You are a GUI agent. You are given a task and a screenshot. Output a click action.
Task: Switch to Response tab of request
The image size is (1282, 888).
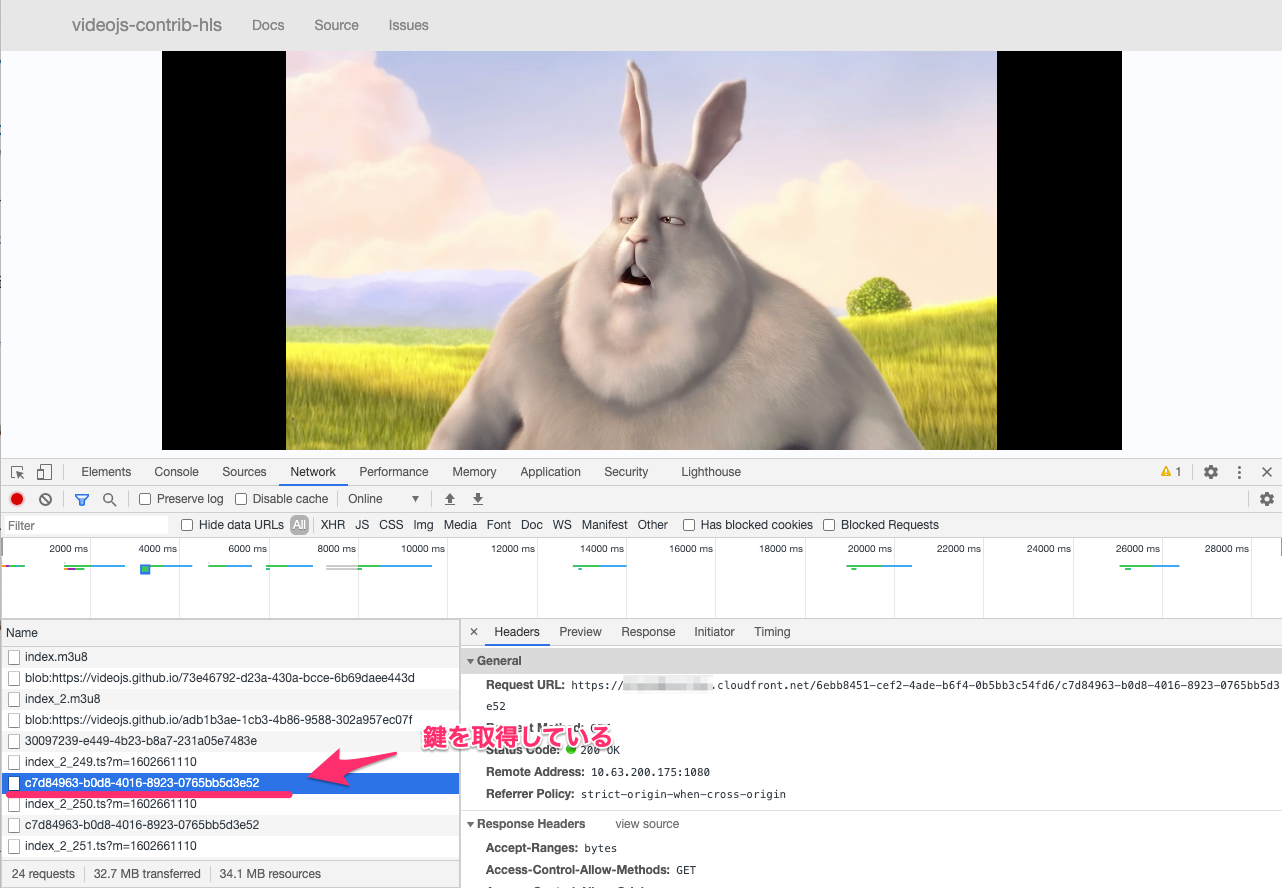[x=648, y=632]
